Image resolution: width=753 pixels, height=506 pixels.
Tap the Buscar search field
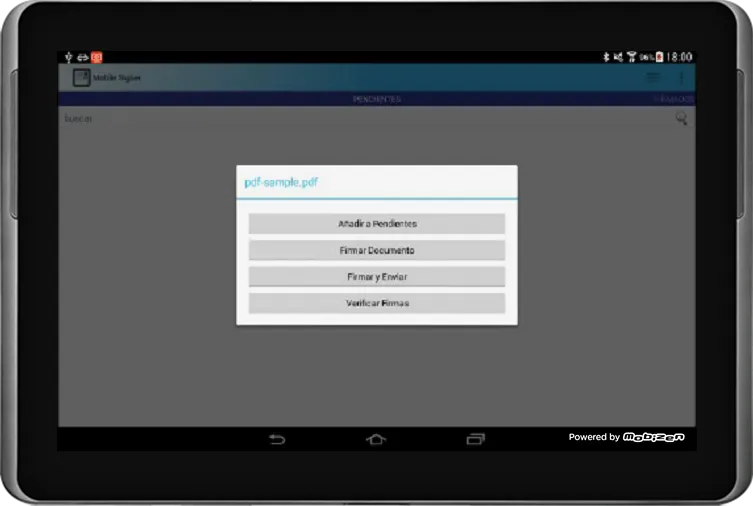click(x=365, y=119)
